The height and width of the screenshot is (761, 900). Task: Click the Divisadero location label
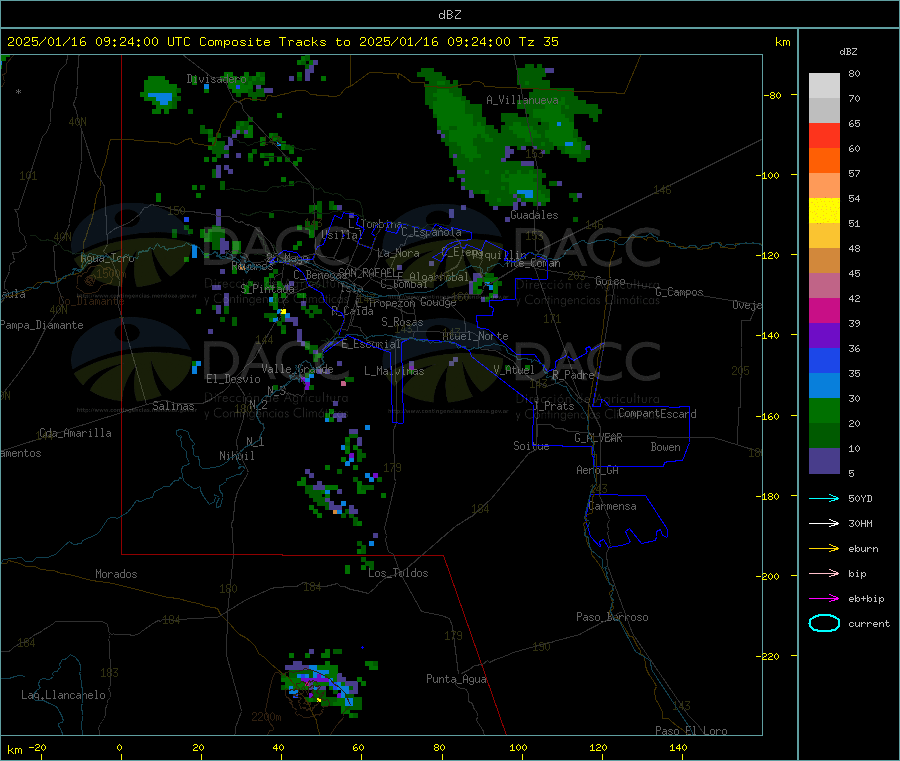[216, 79]
